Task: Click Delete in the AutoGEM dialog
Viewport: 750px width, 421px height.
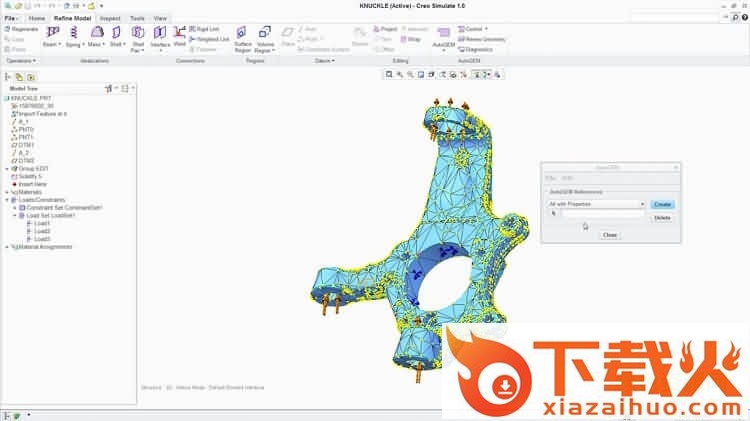Action: tap(662, 218)
